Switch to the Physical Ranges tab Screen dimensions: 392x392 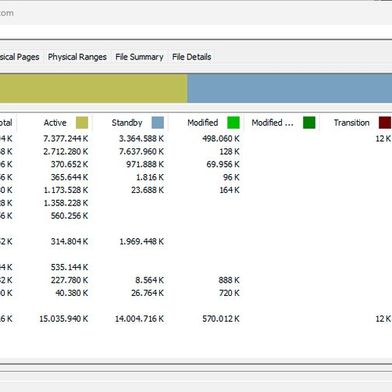point(77,57)
